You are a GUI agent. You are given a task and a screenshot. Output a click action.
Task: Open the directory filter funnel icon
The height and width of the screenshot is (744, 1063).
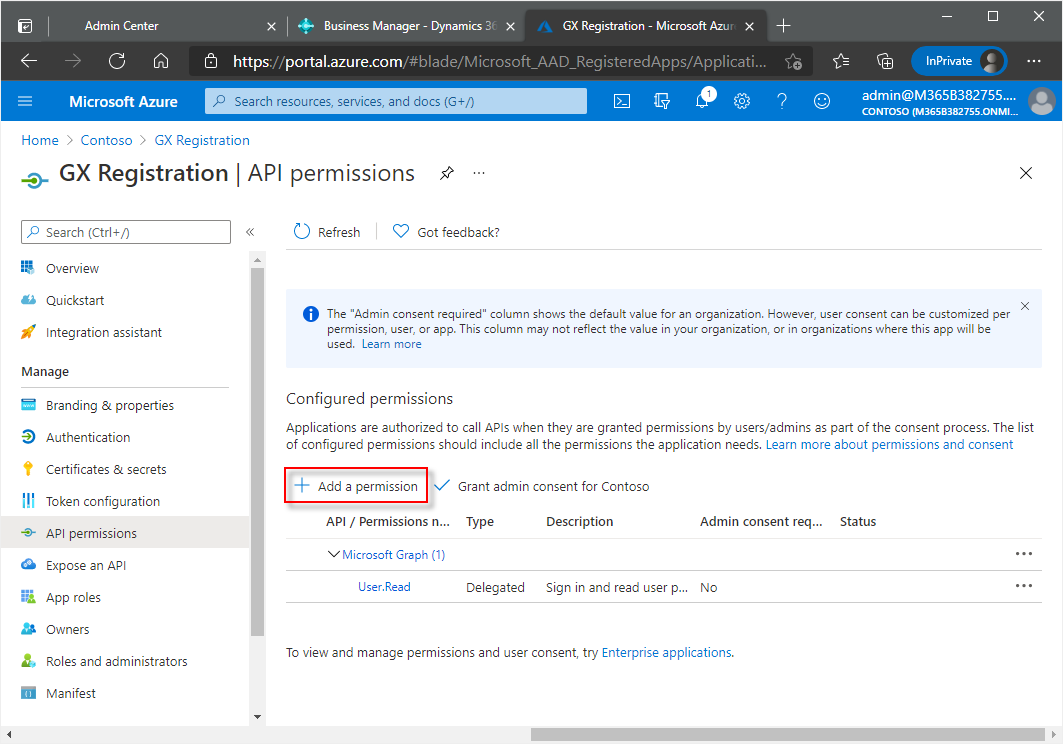[x=661, y=101]
